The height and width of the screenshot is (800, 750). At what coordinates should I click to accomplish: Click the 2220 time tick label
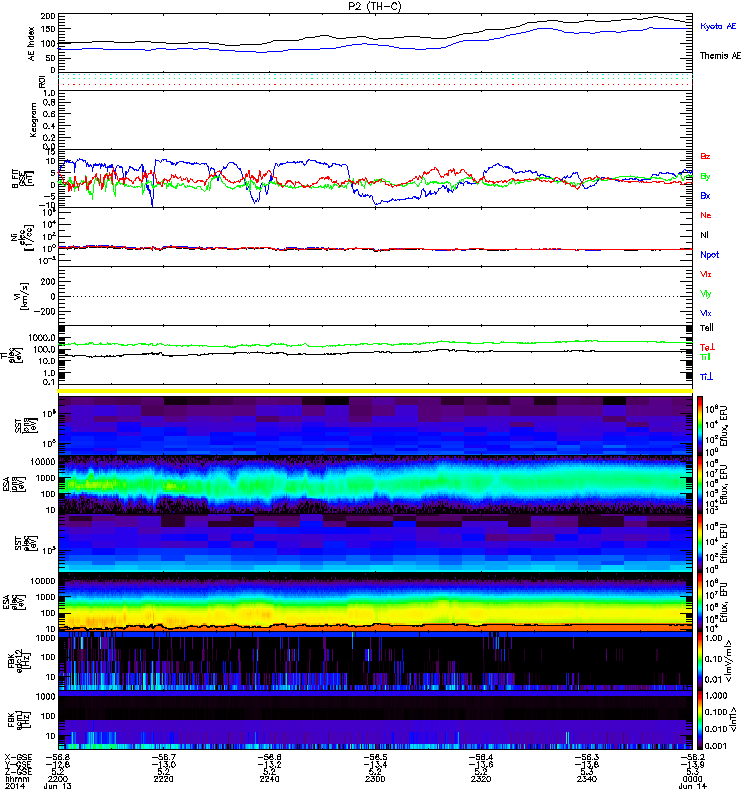pyautogui.click(x=163, y=779)
